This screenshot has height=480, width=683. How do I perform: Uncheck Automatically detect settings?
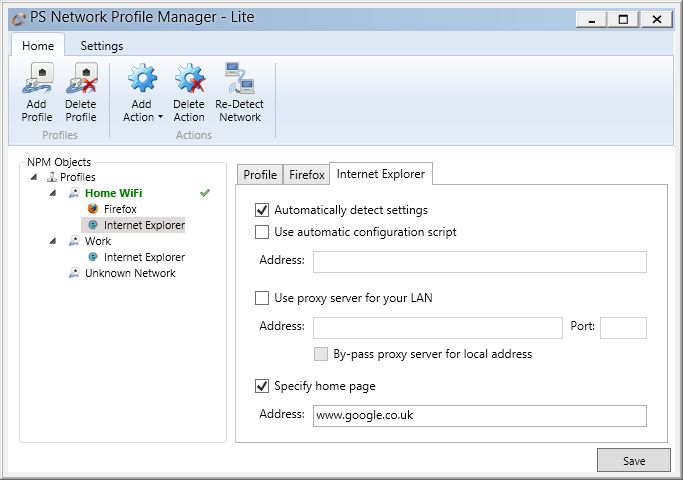click(262, 210)
